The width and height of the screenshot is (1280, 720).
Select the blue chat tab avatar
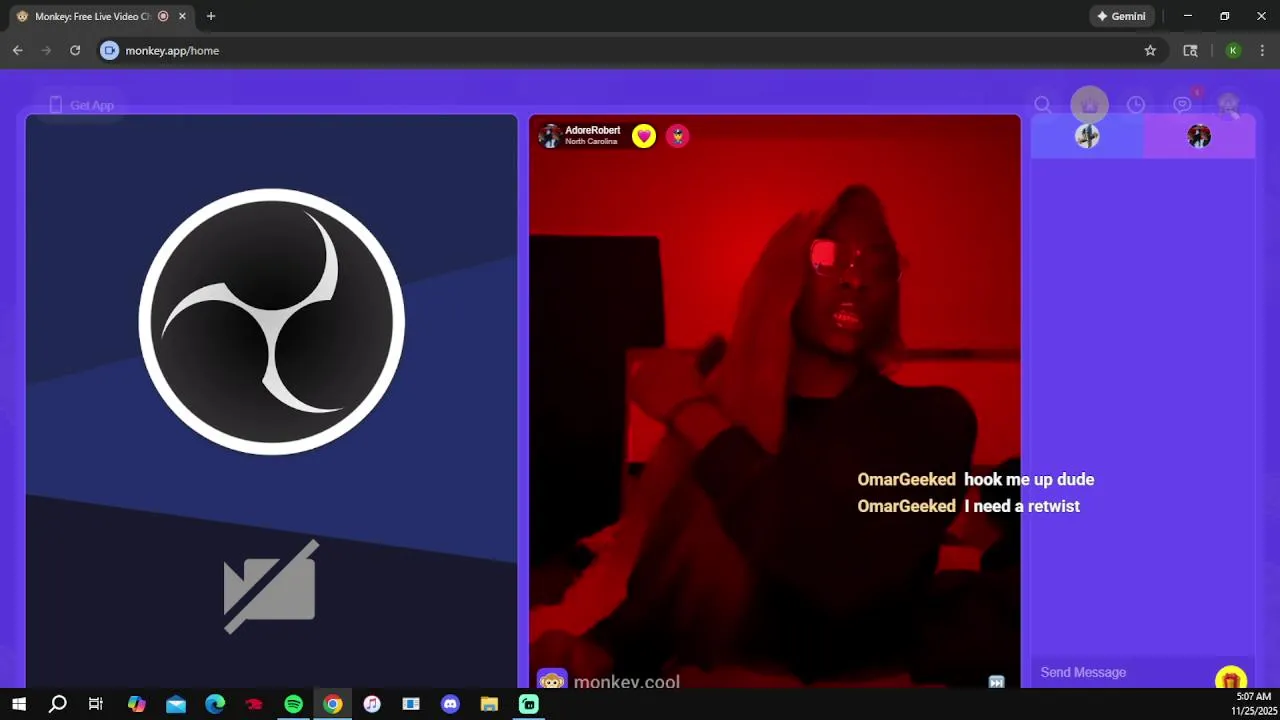(1087, 136)
